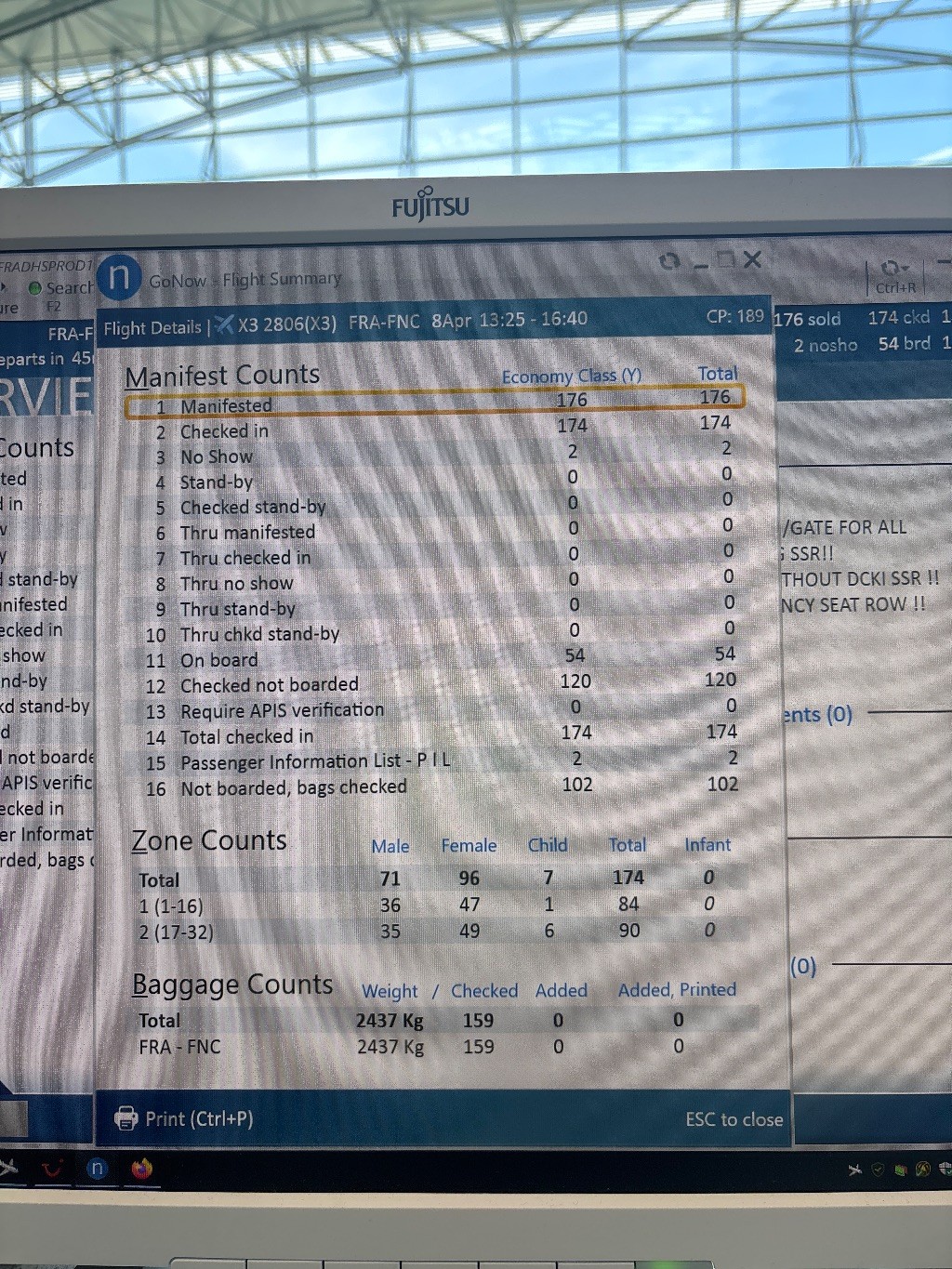Open the green shield icon in system tray
This screenshot has height=1269, width=952.
point(877,1170)
